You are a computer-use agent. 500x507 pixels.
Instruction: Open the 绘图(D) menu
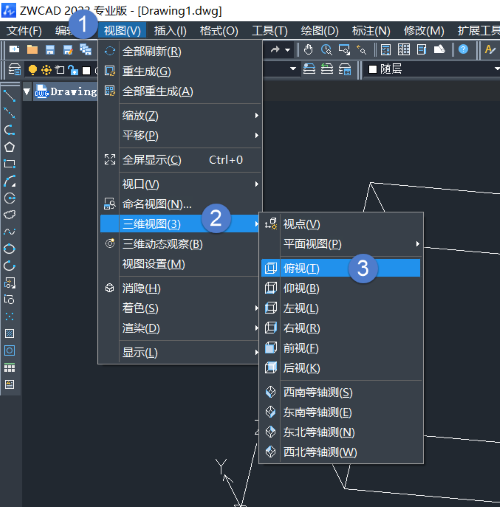pyautogui.click(x=319, y=31)
